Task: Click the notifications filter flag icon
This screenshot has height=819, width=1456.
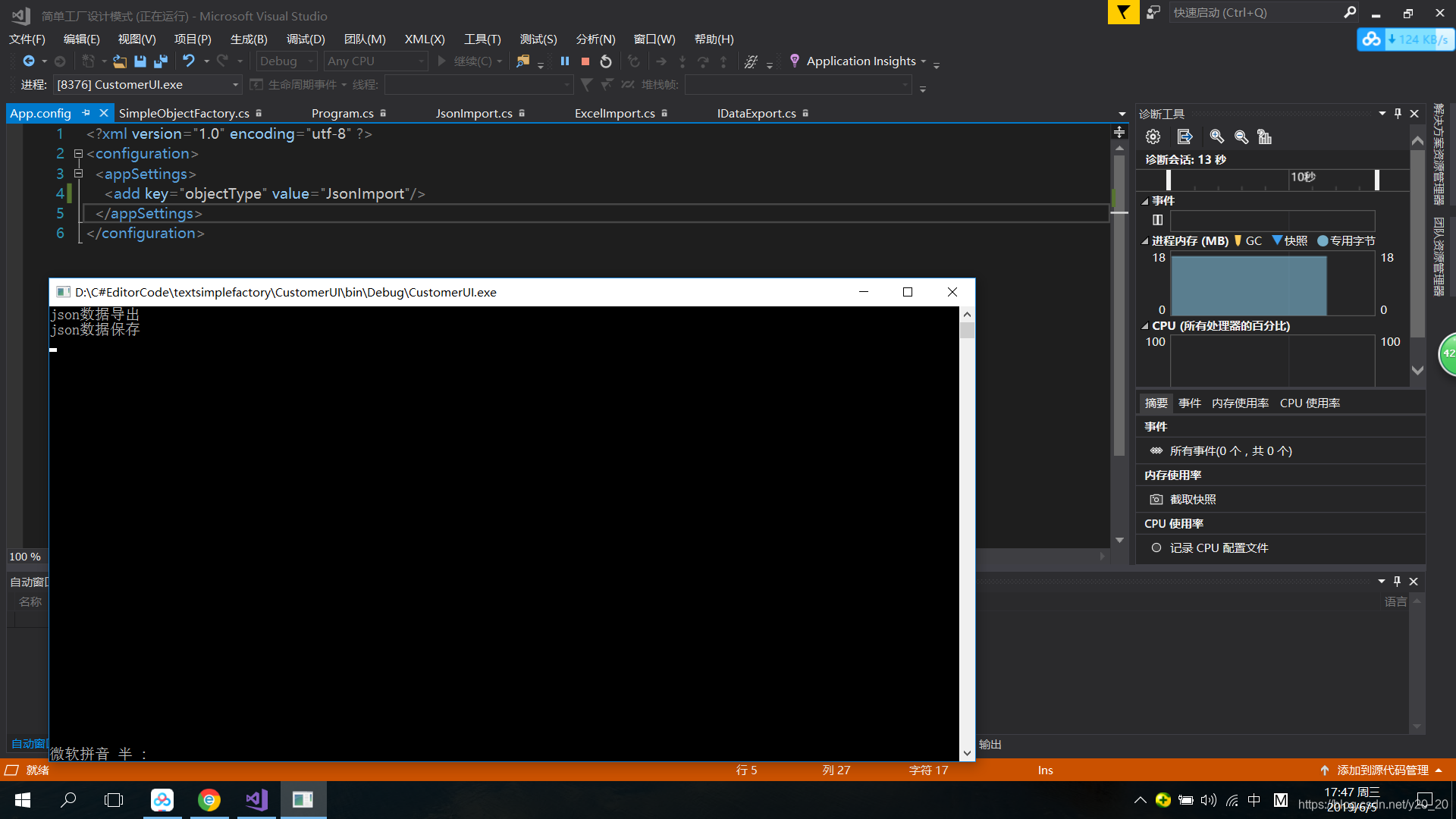Action: pos(1123,12)
